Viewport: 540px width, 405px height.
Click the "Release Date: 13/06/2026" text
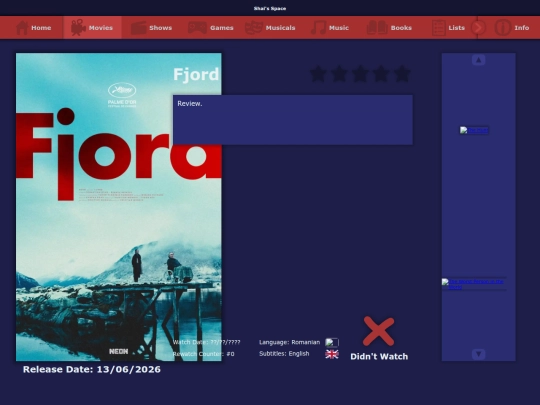point(92,369)
